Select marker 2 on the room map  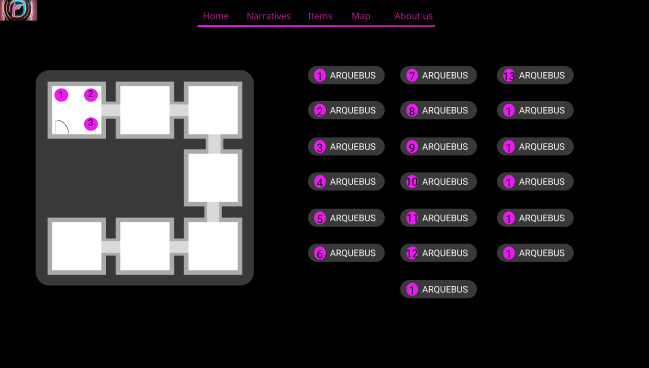91,95
